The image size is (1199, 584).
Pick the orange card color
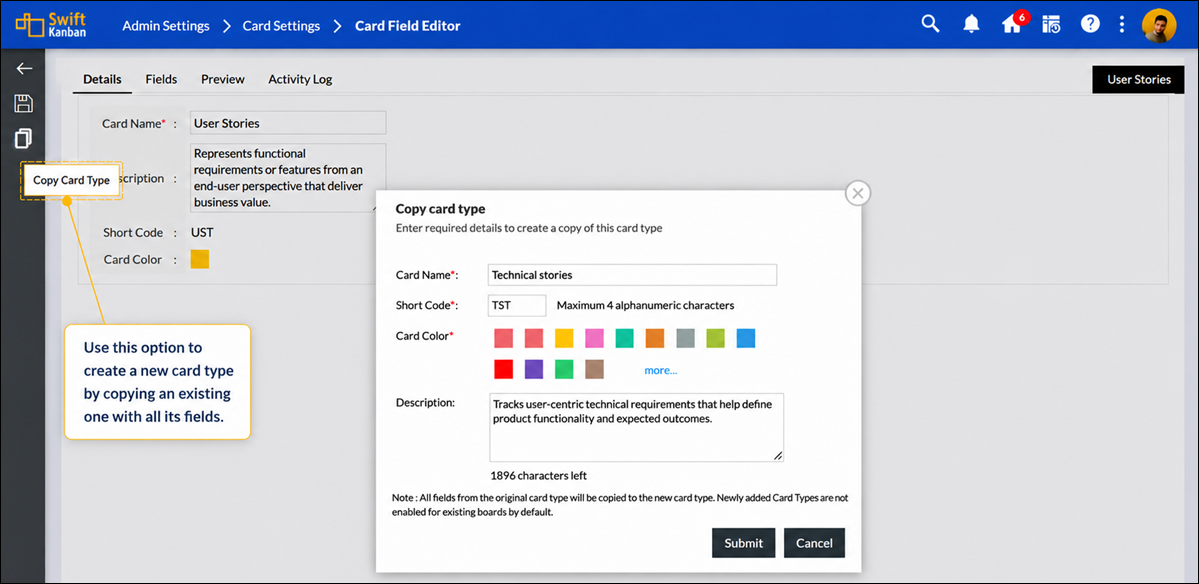[655, 338]
